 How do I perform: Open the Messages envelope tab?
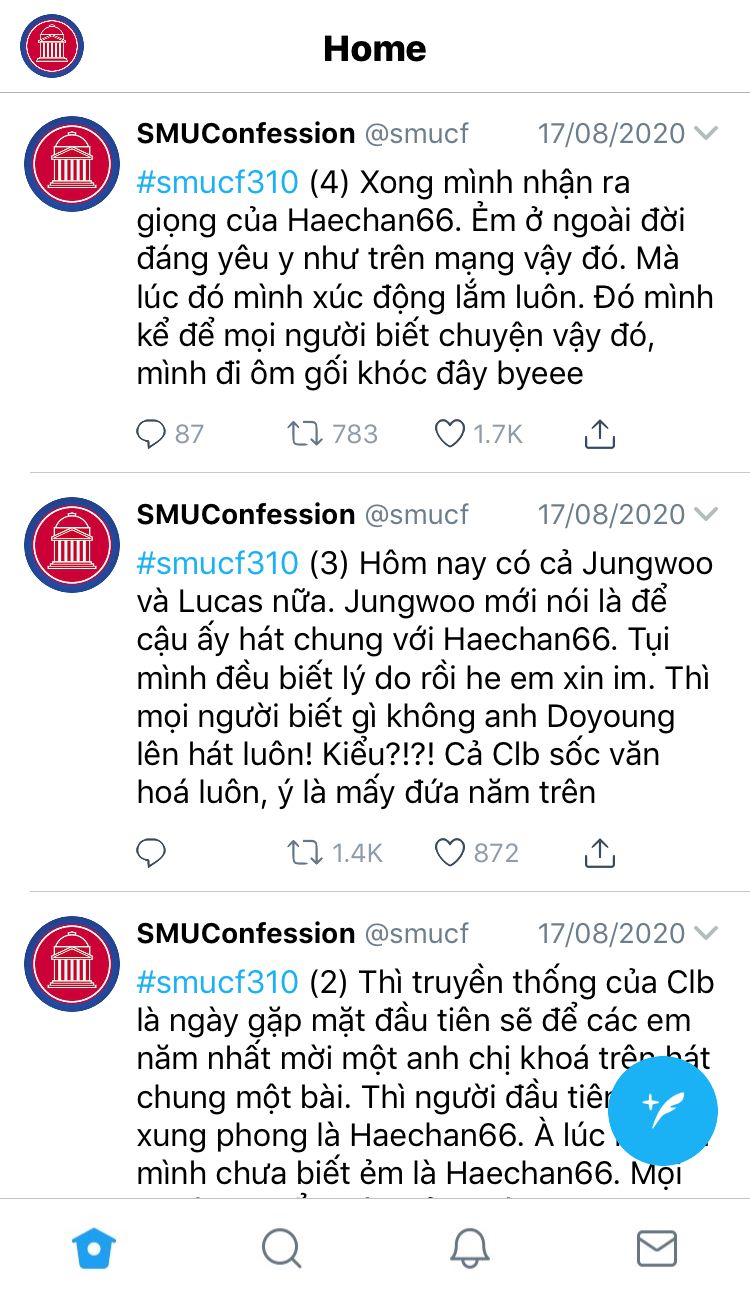657,1248
